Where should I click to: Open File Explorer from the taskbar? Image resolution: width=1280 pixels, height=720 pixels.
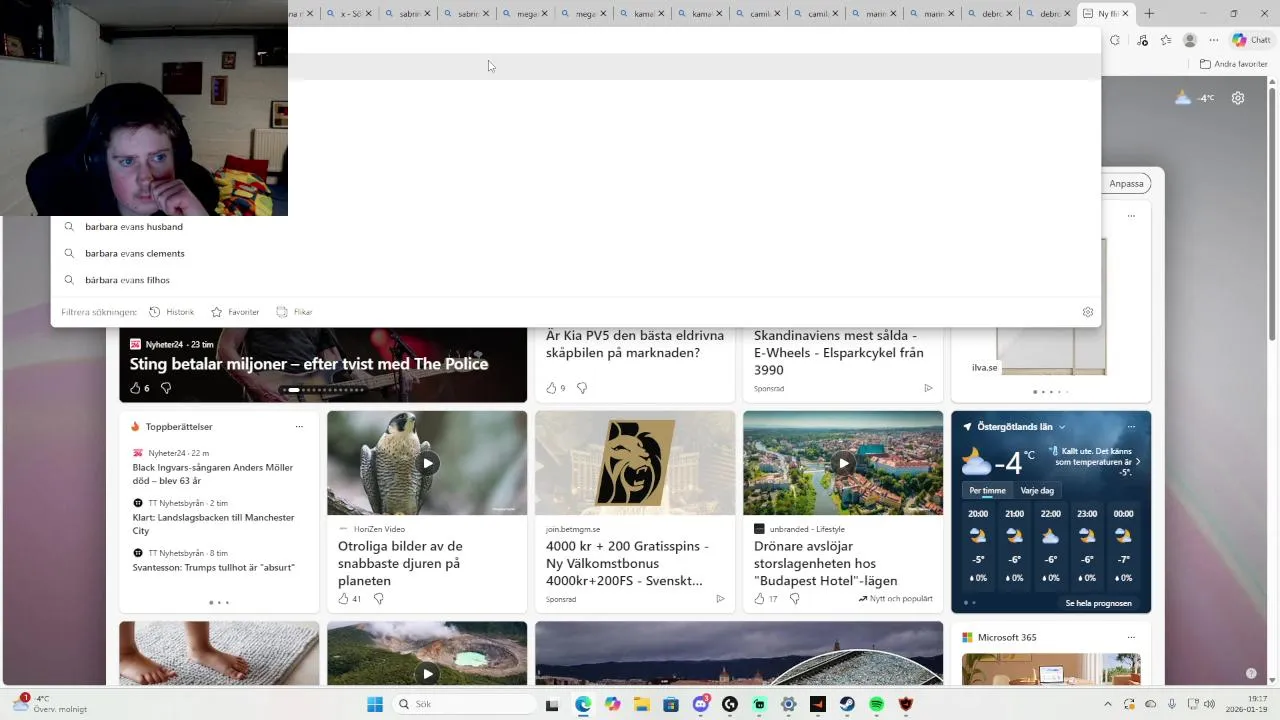coord(641,704)
